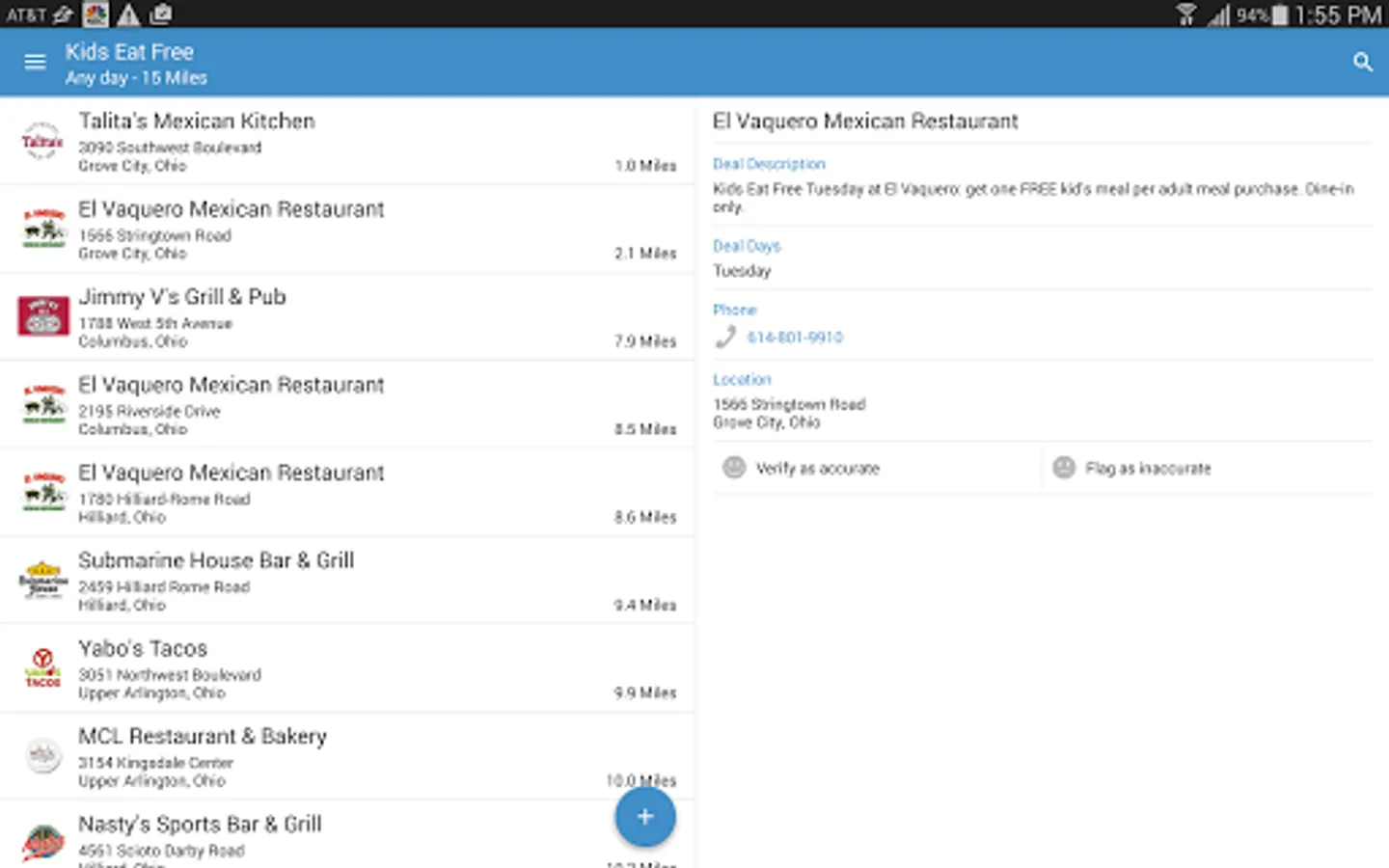Viewport: 1389px width, 868px height.
Task: Tap the 3090 Southwest Boulevard address
Action: [x=170, y=148]
